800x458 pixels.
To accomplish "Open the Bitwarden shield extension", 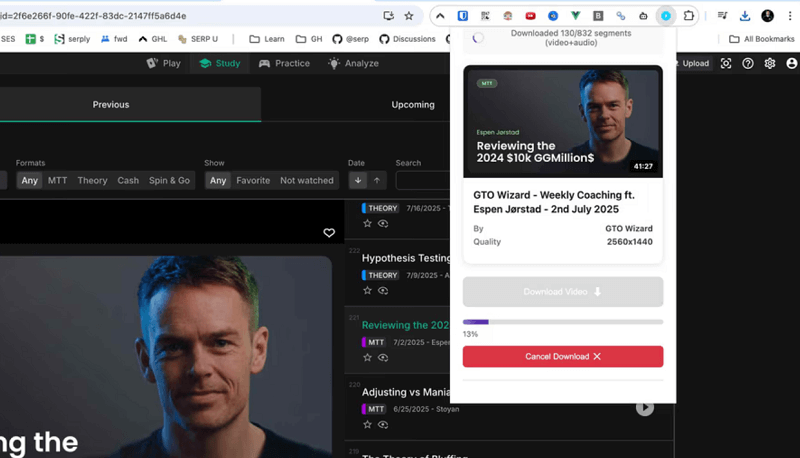I will point(463,16).
